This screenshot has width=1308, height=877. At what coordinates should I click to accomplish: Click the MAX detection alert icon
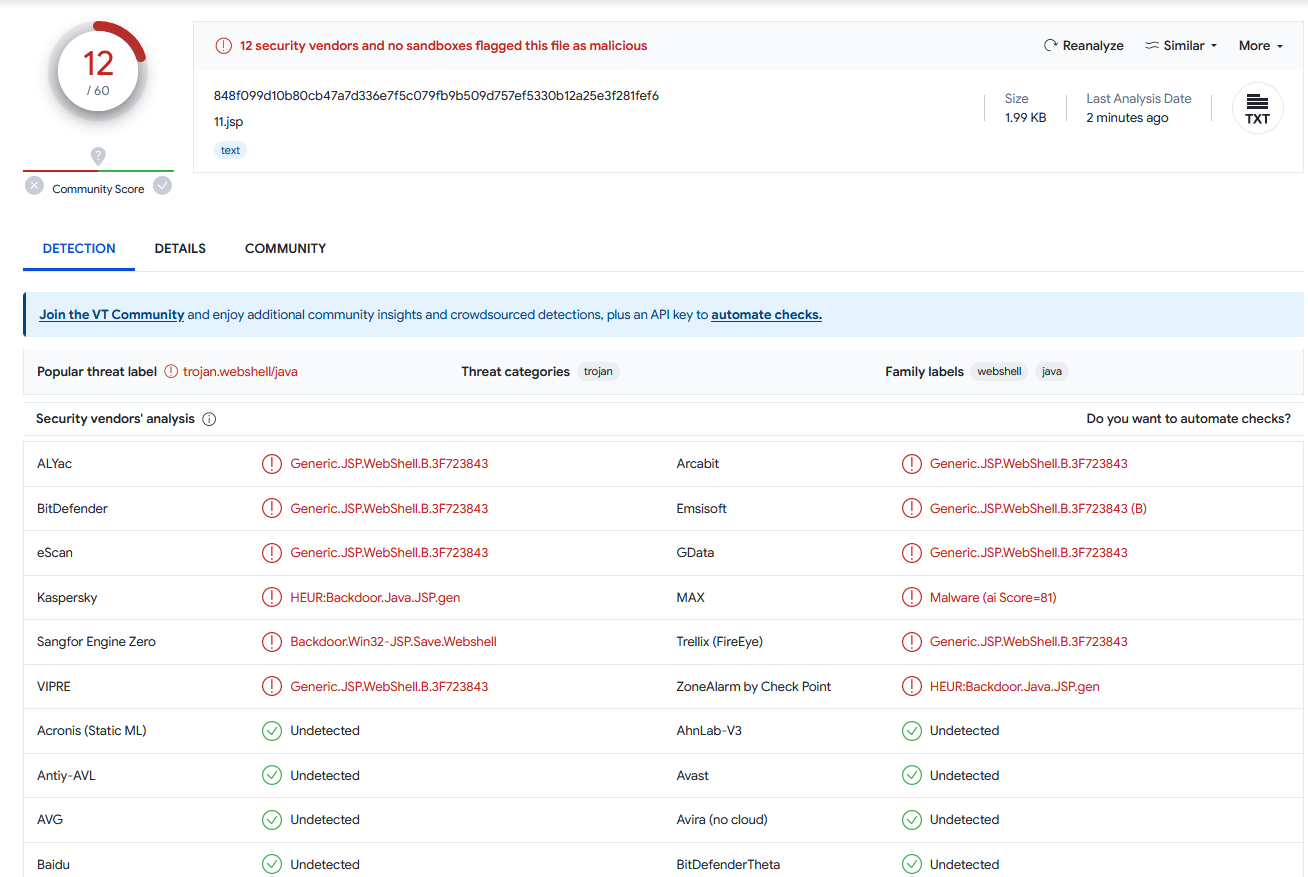coord(911,597)
